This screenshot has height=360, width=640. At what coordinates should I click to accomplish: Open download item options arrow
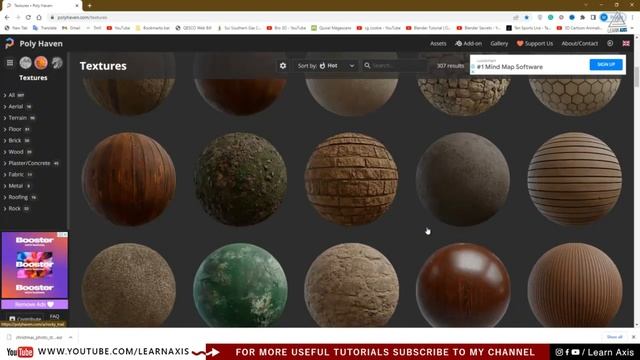tap(70, 337)
